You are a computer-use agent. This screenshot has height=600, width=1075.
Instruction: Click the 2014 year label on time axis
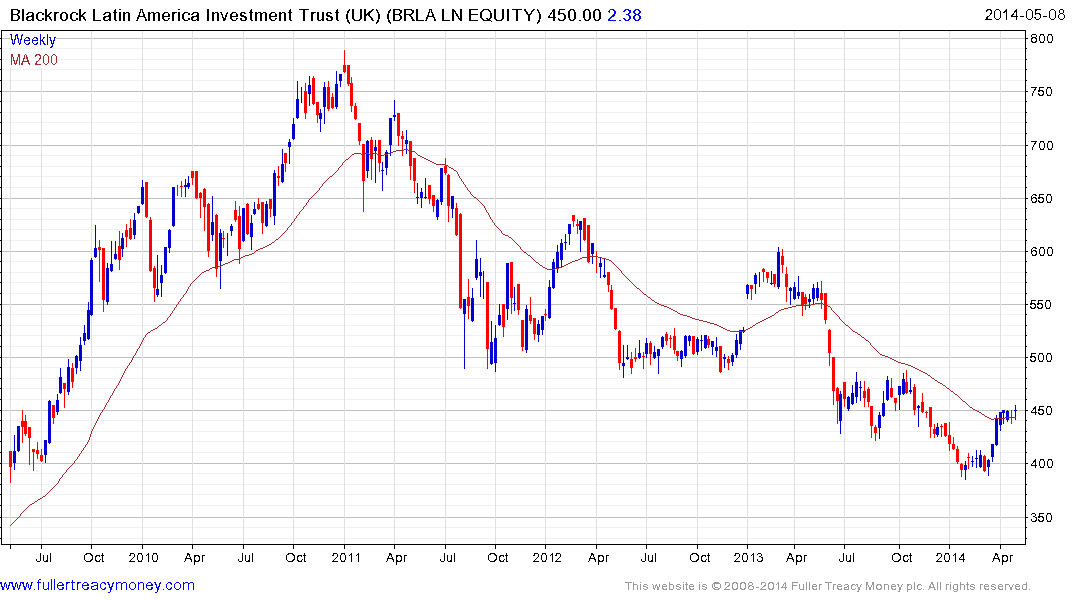(x=950, y=557)
